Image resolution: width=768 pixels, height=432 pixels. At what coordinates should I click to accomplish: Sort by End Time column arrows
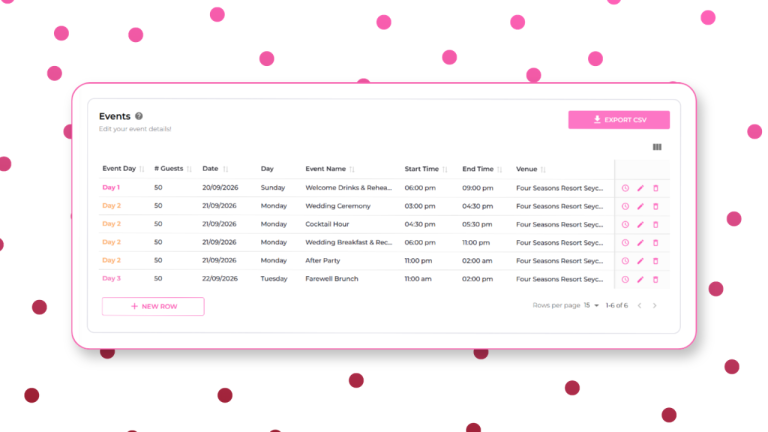click(500, 169)
